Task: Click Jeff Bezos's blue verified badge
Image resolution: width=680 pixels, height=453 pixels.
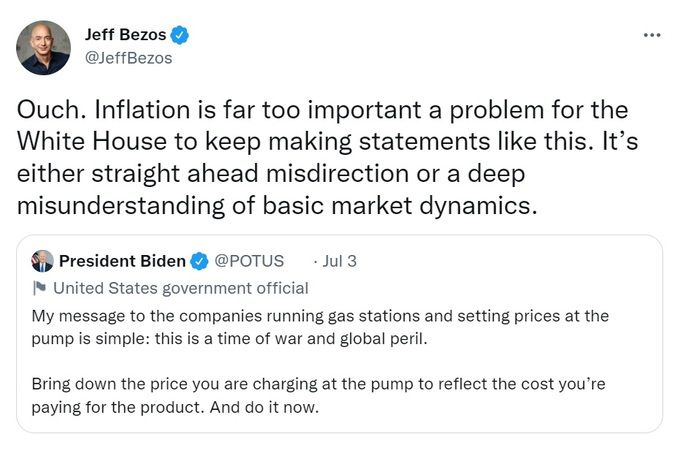Action: (180, 35)
